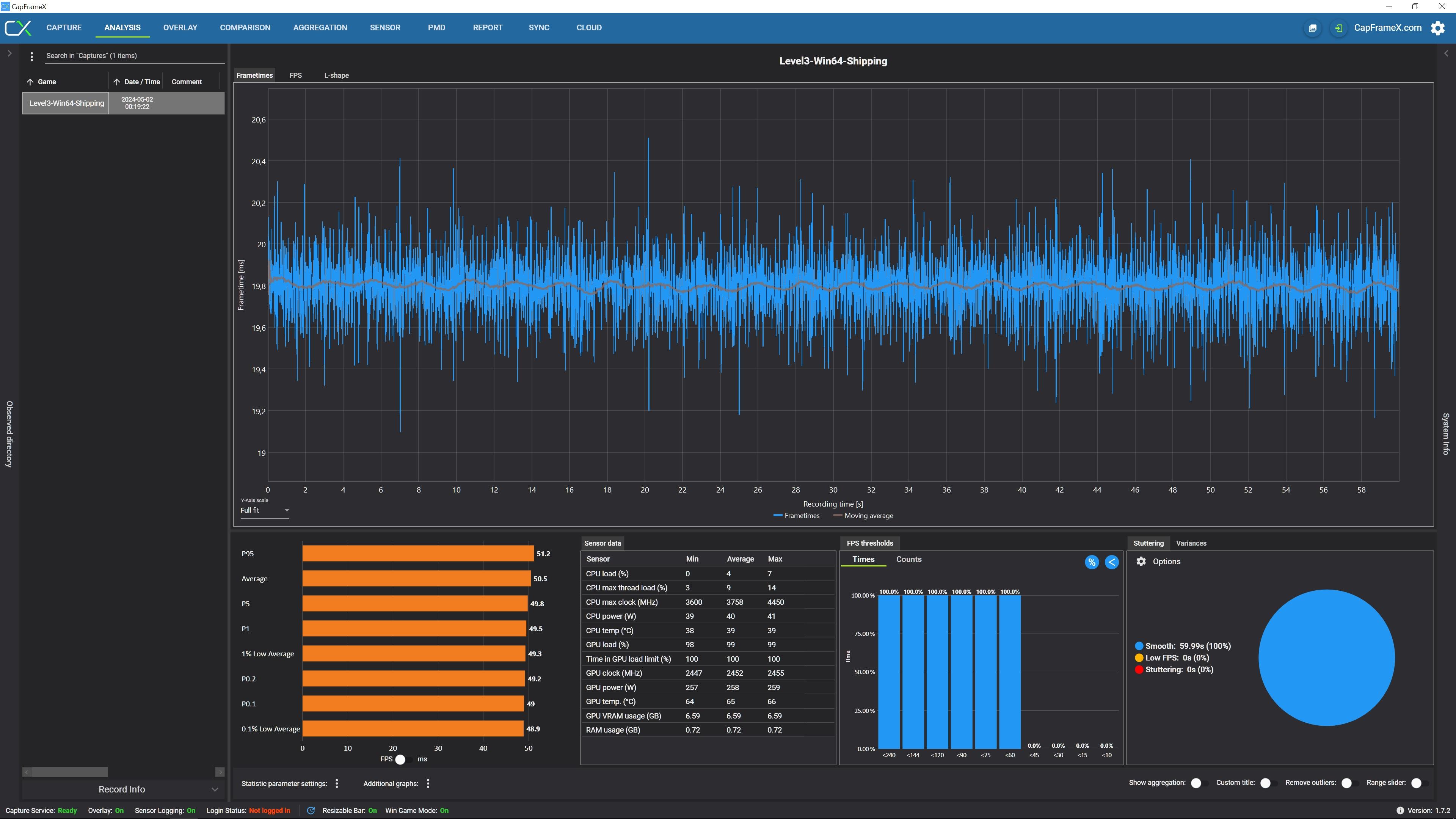Viewport: 1456px width, 819px height.
Task: Click the login icon beside CapFrameX.com
Action: point(1338,28)
